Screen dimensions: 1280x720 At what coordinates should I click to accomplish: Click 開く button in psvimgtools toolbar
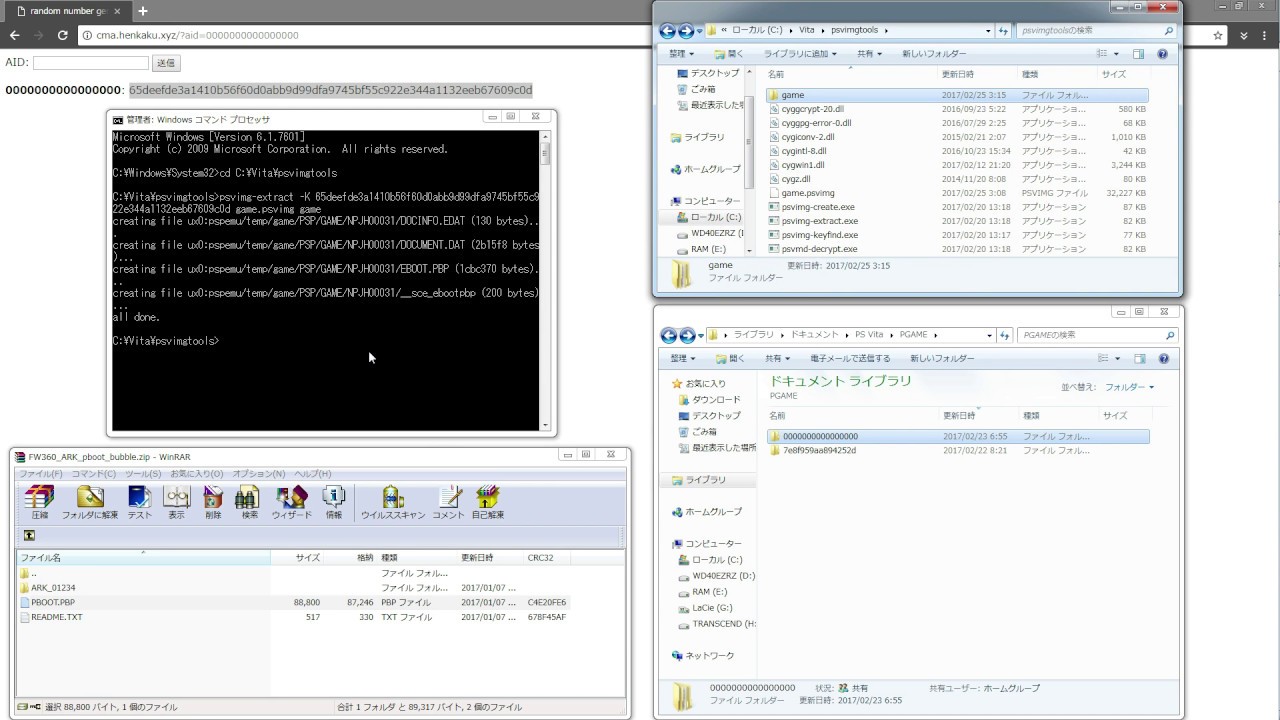[x=728, y=54]
